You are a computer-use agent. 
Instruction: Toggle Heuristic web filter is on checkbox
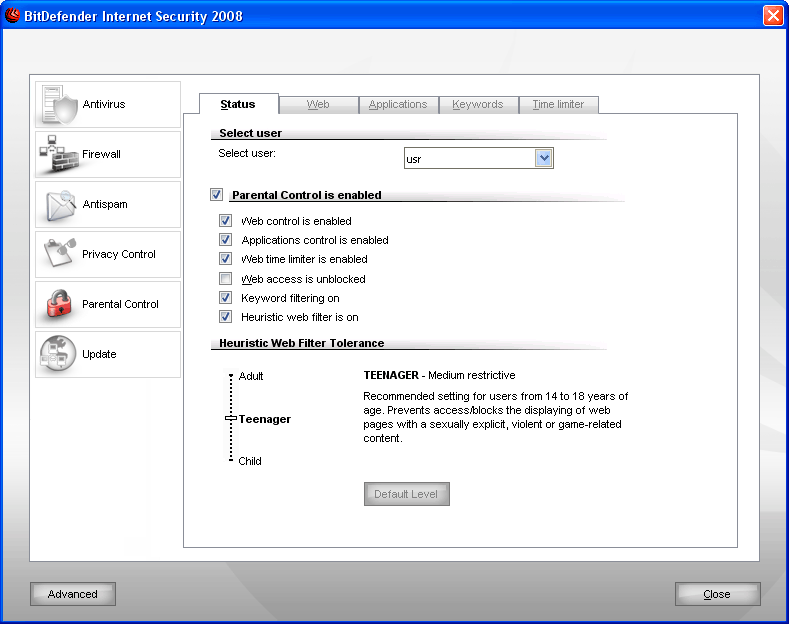(x=225, y=317)
